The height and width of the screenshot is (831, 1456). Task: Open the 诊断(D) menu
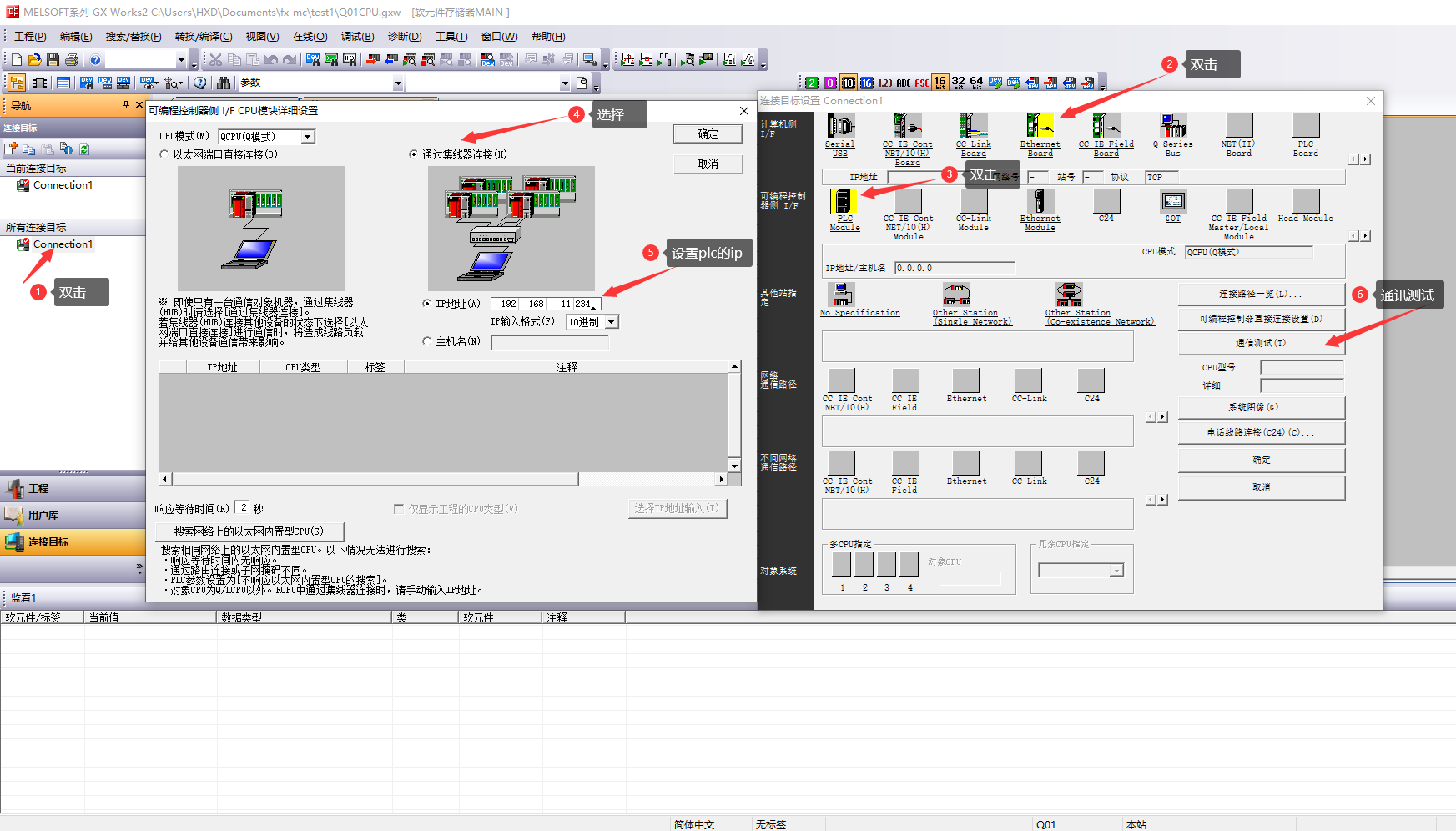(405, 37)
